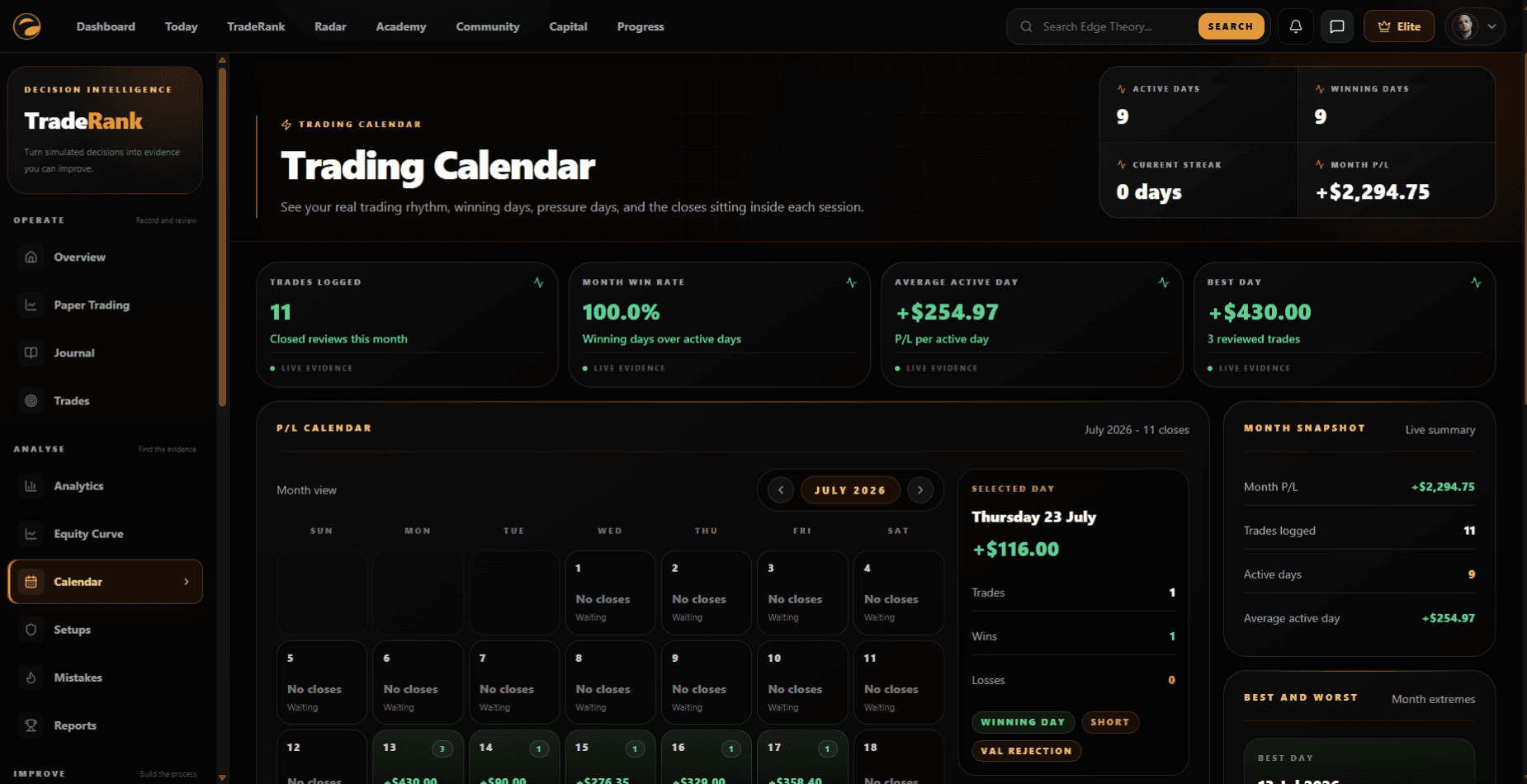The image size is (1527, 784).
Task: Open the Academy nav tab
Action: [401, 26]
